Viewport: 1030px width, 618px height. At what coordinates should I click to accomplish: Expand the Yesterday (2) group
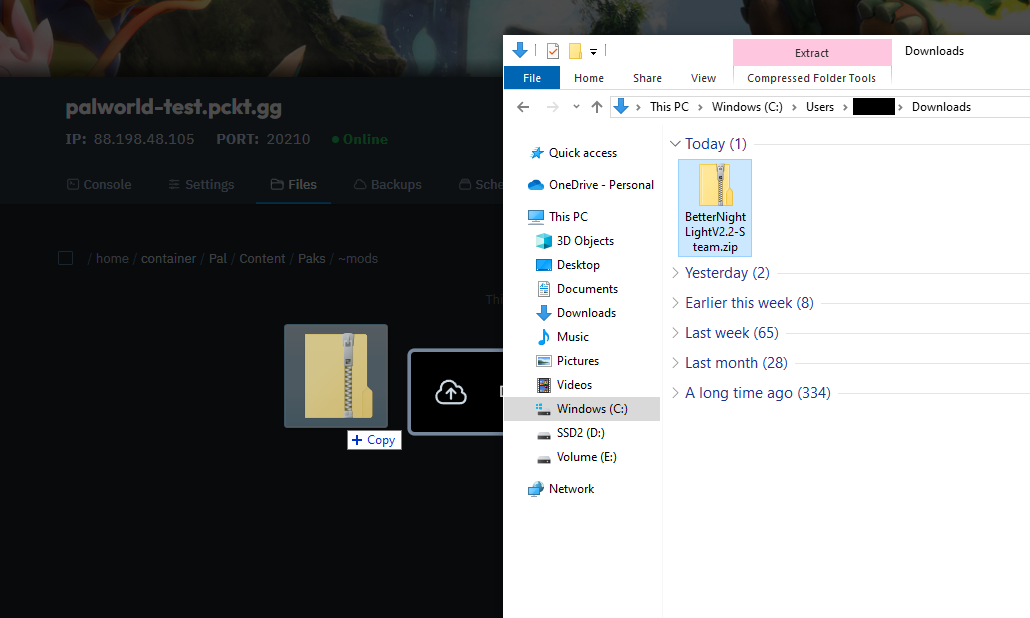click(x=675, y=273)
